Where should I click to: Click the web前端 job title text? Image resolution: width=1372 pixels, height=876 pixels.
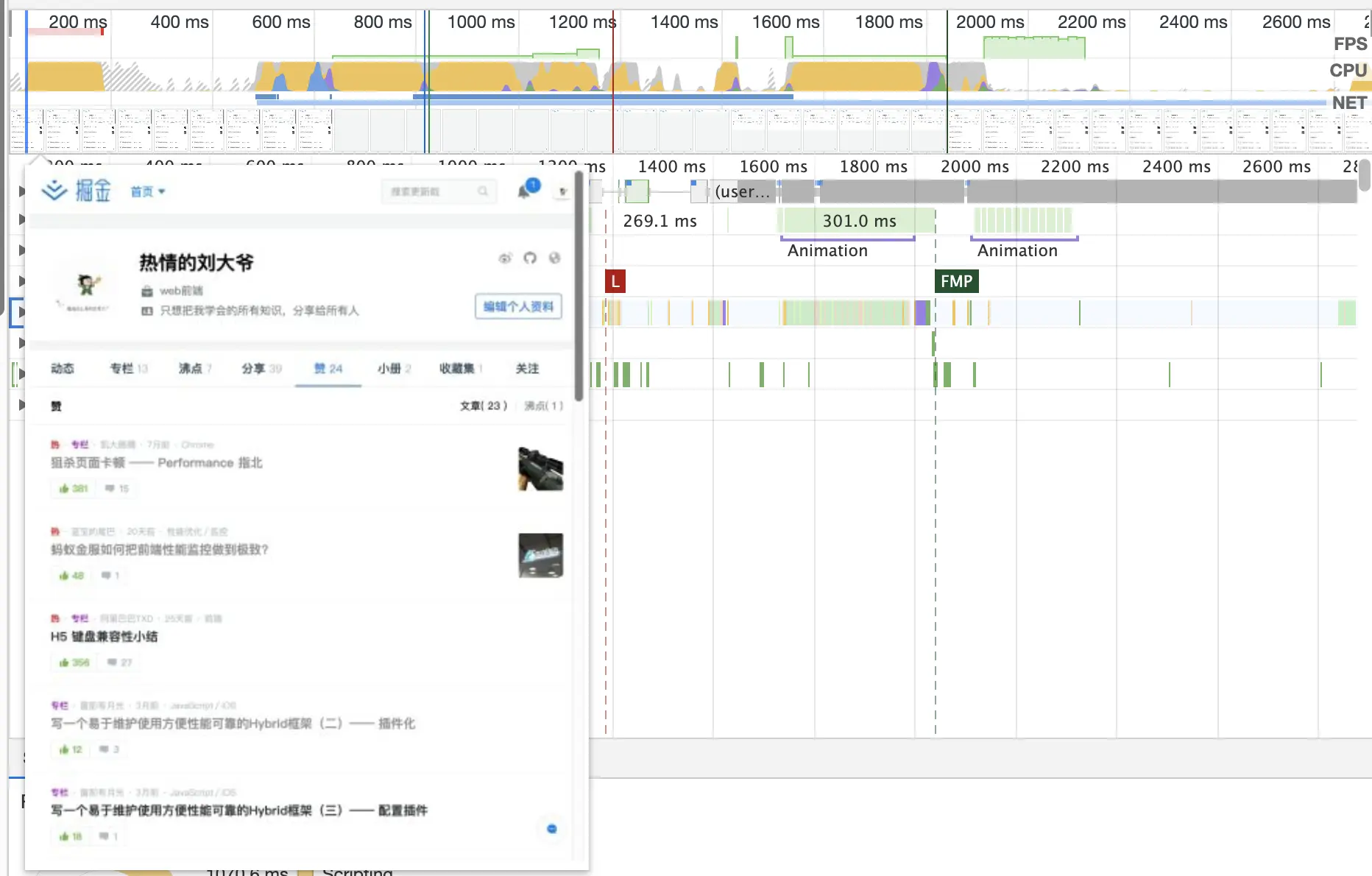click(x=181, y=292)
